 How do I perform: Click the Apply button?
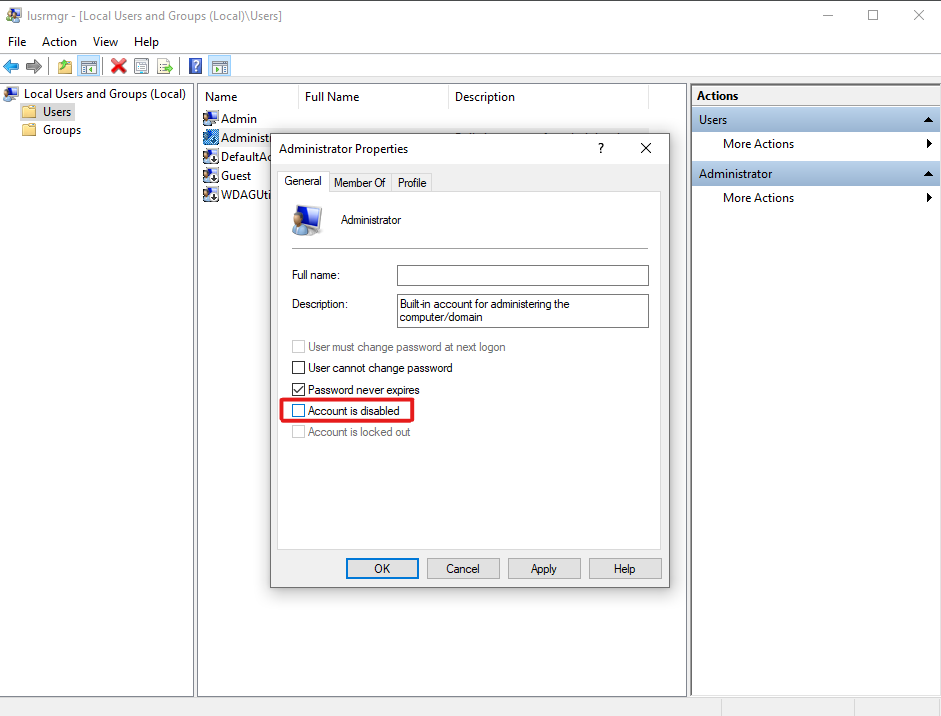pyautogui.click(x=544, y=568)
